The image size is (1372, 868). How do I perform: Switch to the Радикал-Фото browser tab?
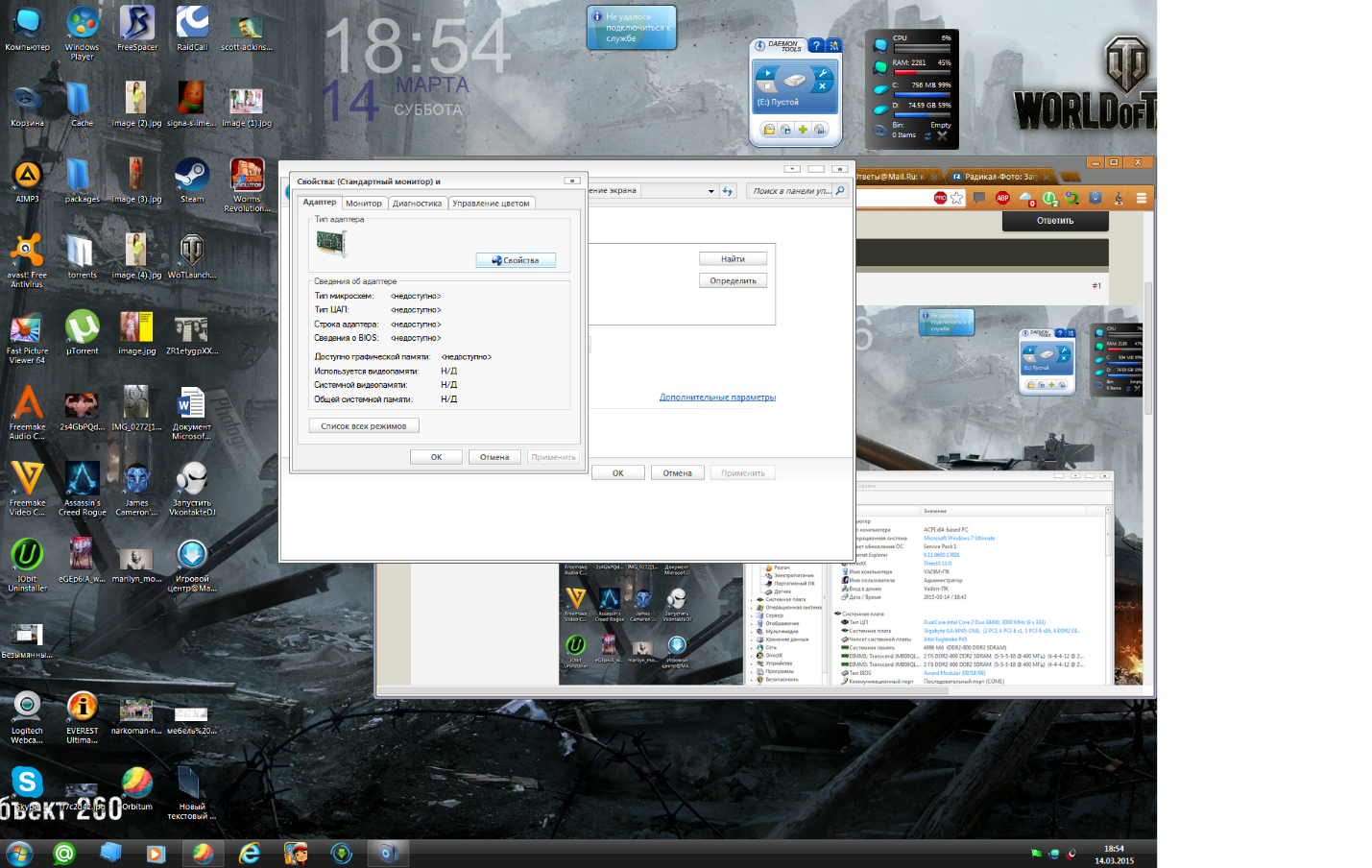1000,177
